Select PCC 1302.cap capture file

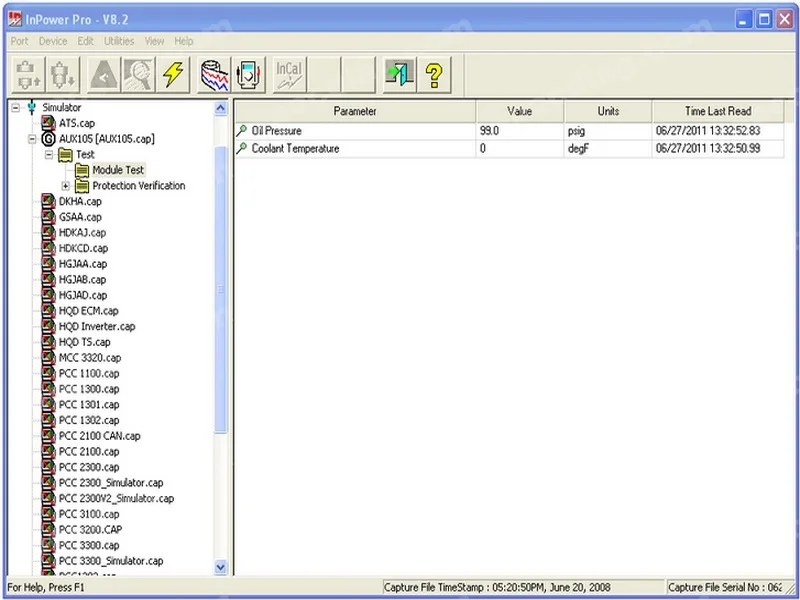[89, 420]
